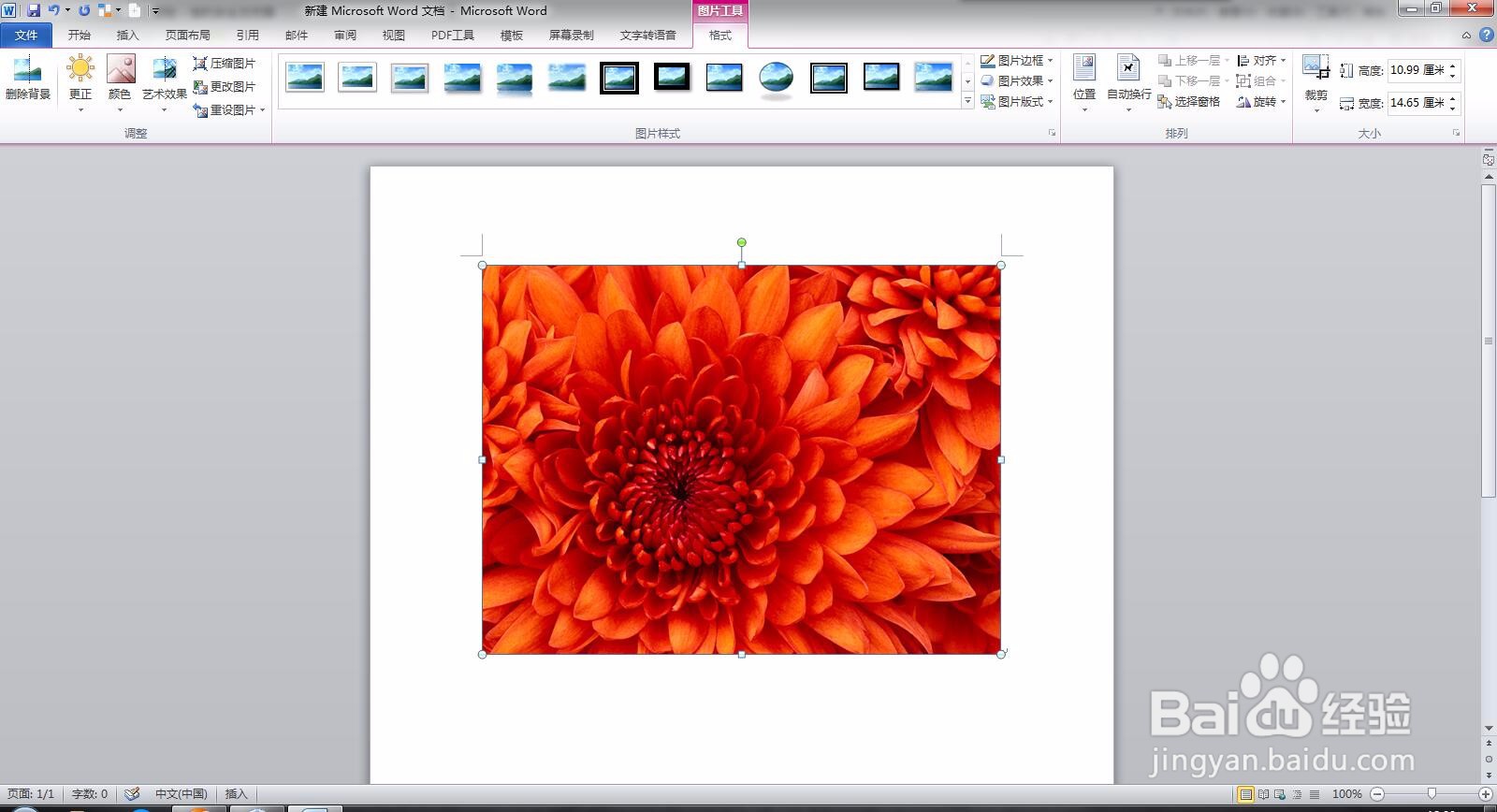
Task: Switch to the Home (开始) tab
Action: pos(80,36)
